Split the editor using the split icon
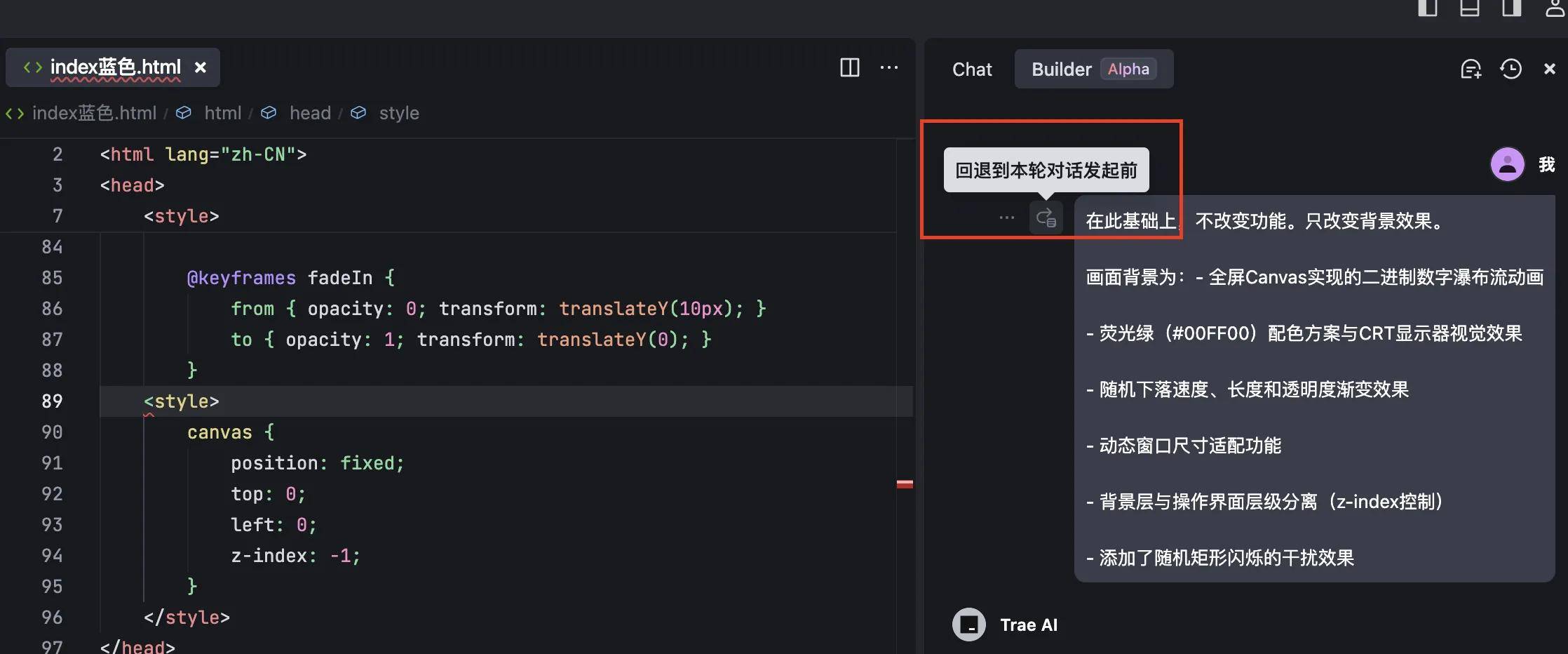The image size is (1568, 654). point(849,67)
